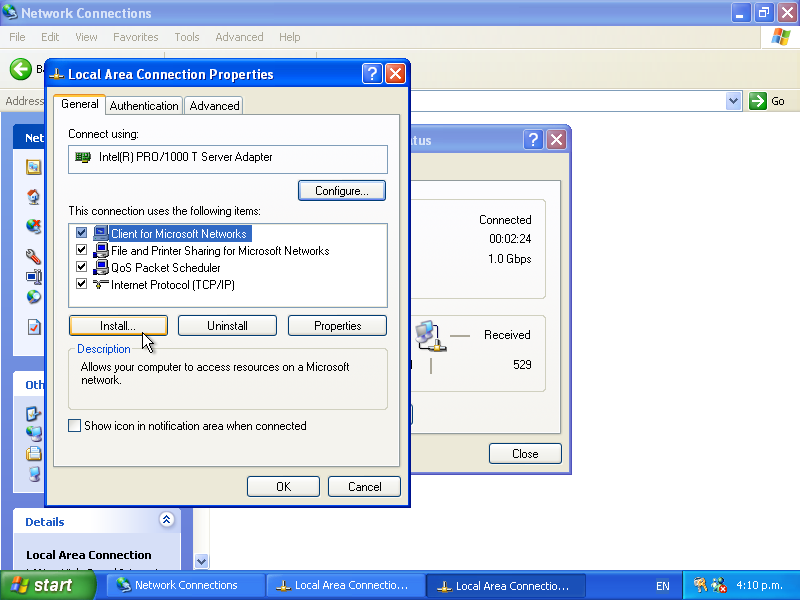Click the EN language bar indicator
The height and width of the screenshot is (600, 800).
point(662,586)
